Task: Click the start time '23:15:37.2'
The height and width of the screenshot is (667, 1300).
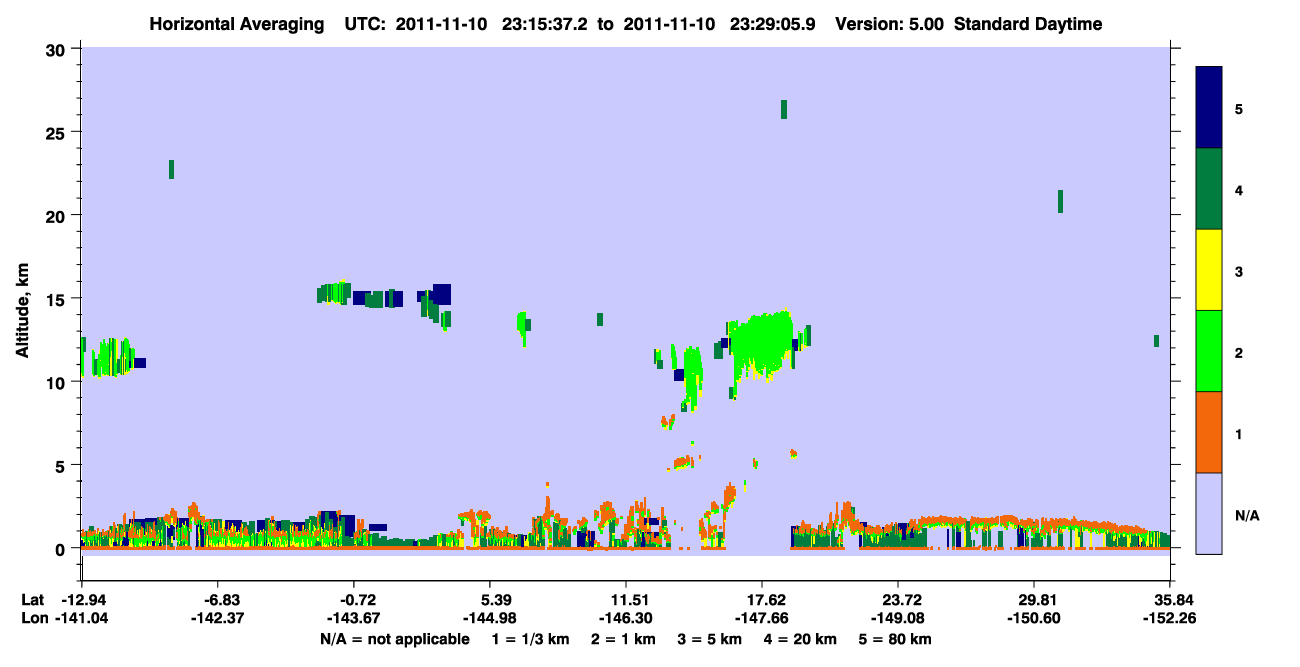Action: pyautogui.click(x=547, y=24)
